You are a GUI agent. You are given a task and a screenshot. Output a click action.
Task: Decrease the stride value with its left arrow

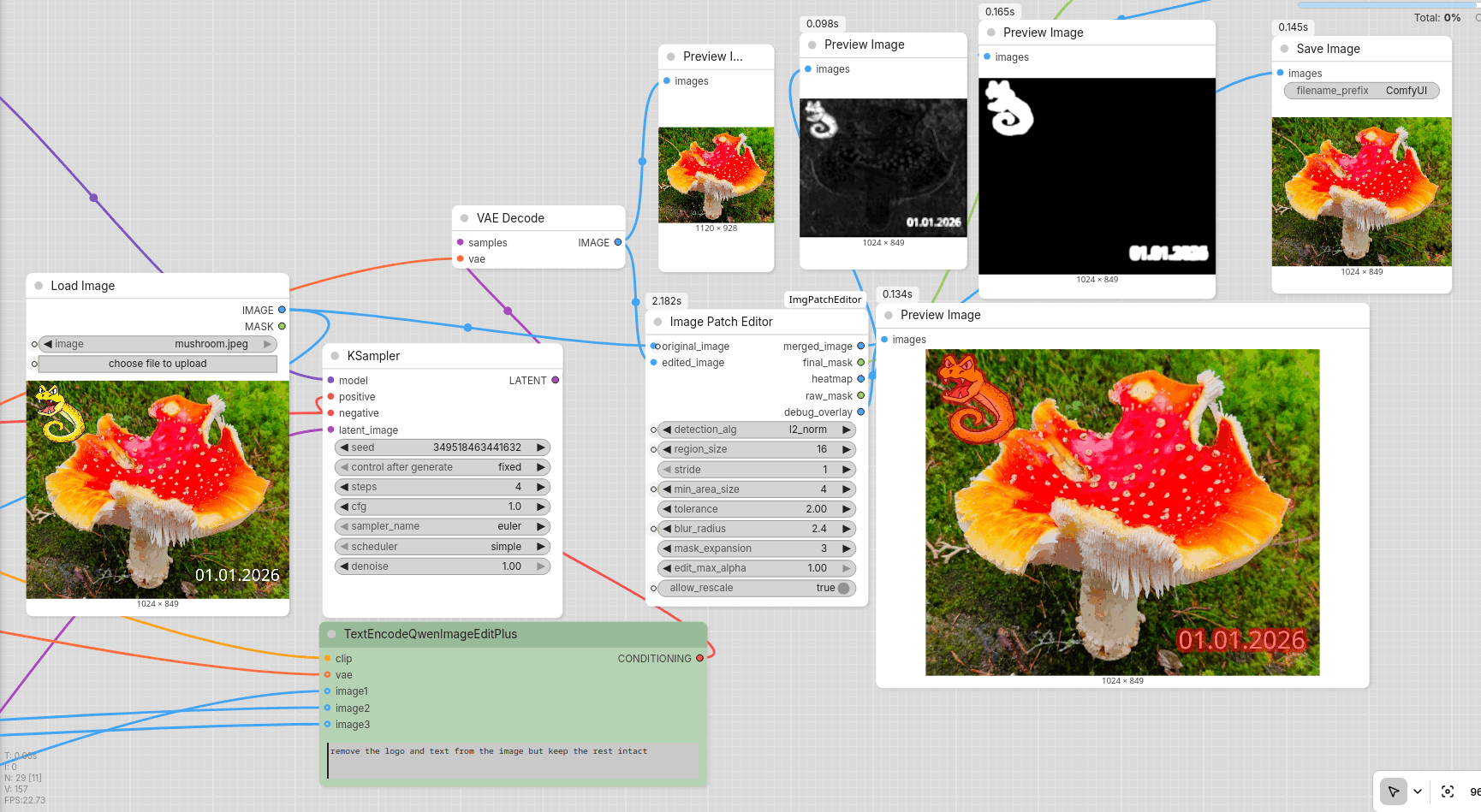point(667,470)
